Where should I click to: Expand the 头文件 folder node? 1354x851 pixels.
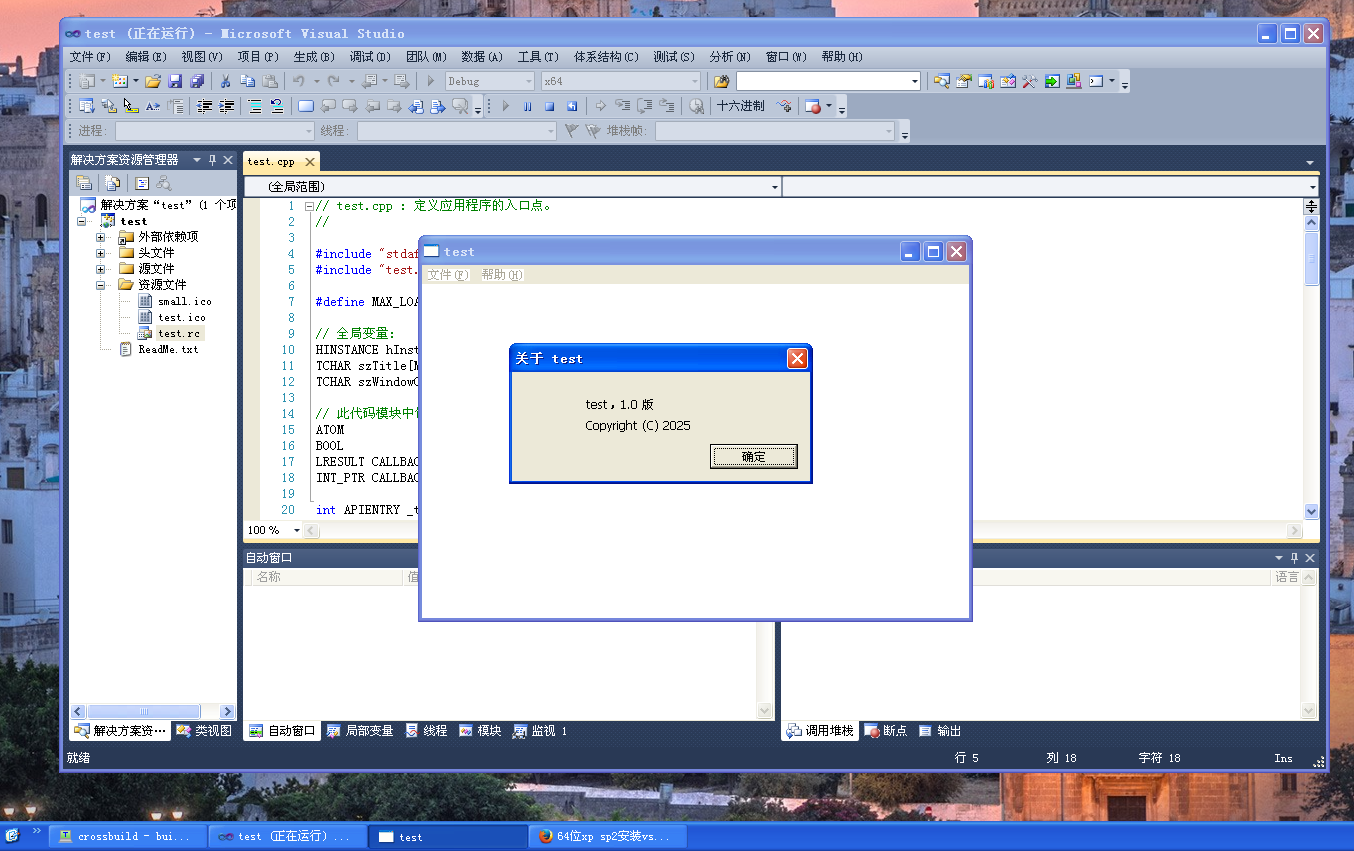point(101,253)
